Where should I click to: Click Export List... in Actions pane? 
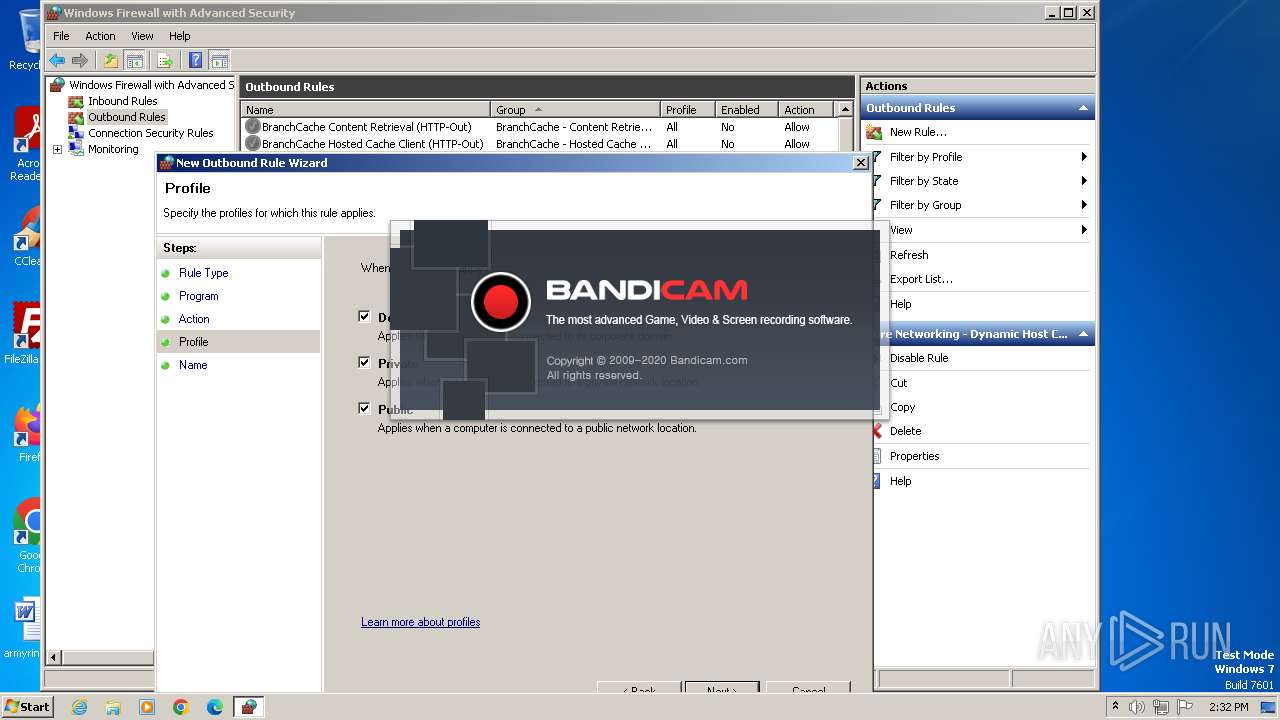point(921,279)
